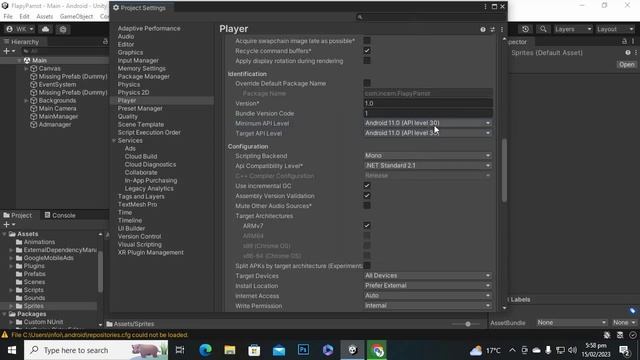Click the Unity toolbar search icon
Screen dimensions: 640x360
(x=543, y=29)
